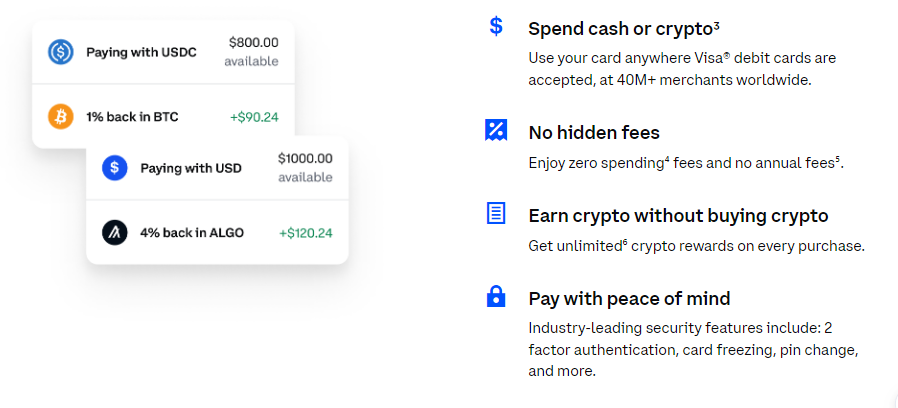
Task: Click the No hidden fees heading
Action: tap(594, 132)
